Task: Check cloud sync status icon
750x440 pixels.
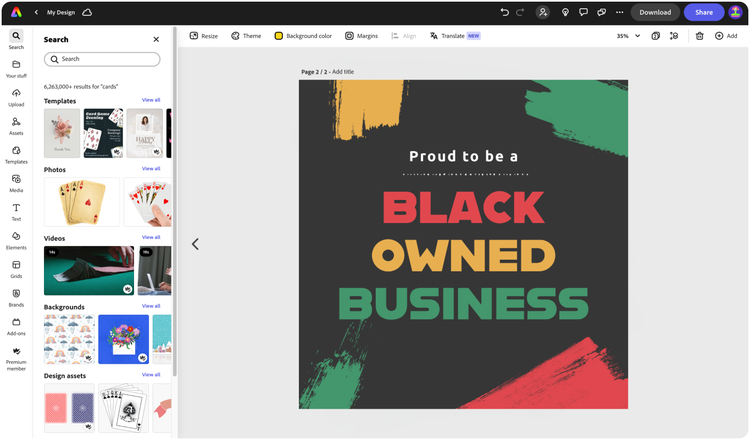Action: (x=87, y=12)
